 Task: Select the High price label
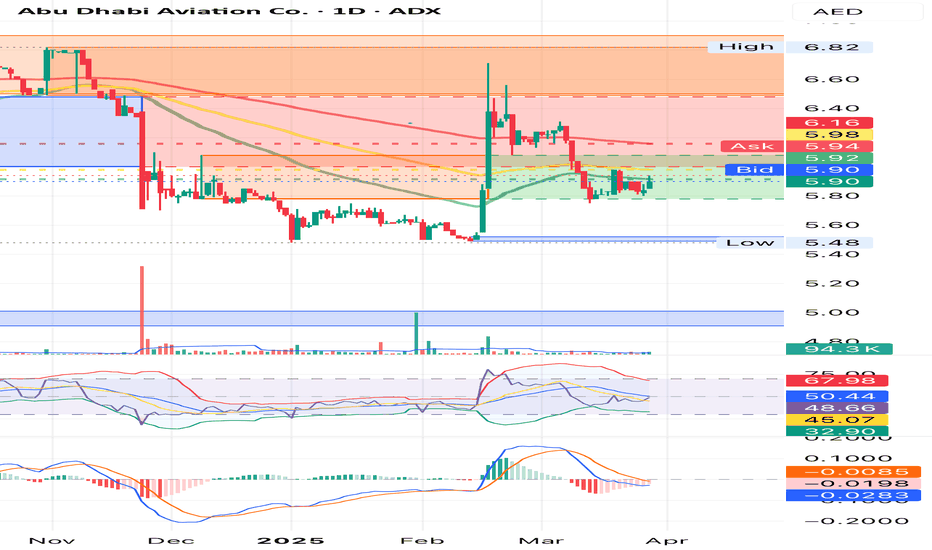coord(746,47)
